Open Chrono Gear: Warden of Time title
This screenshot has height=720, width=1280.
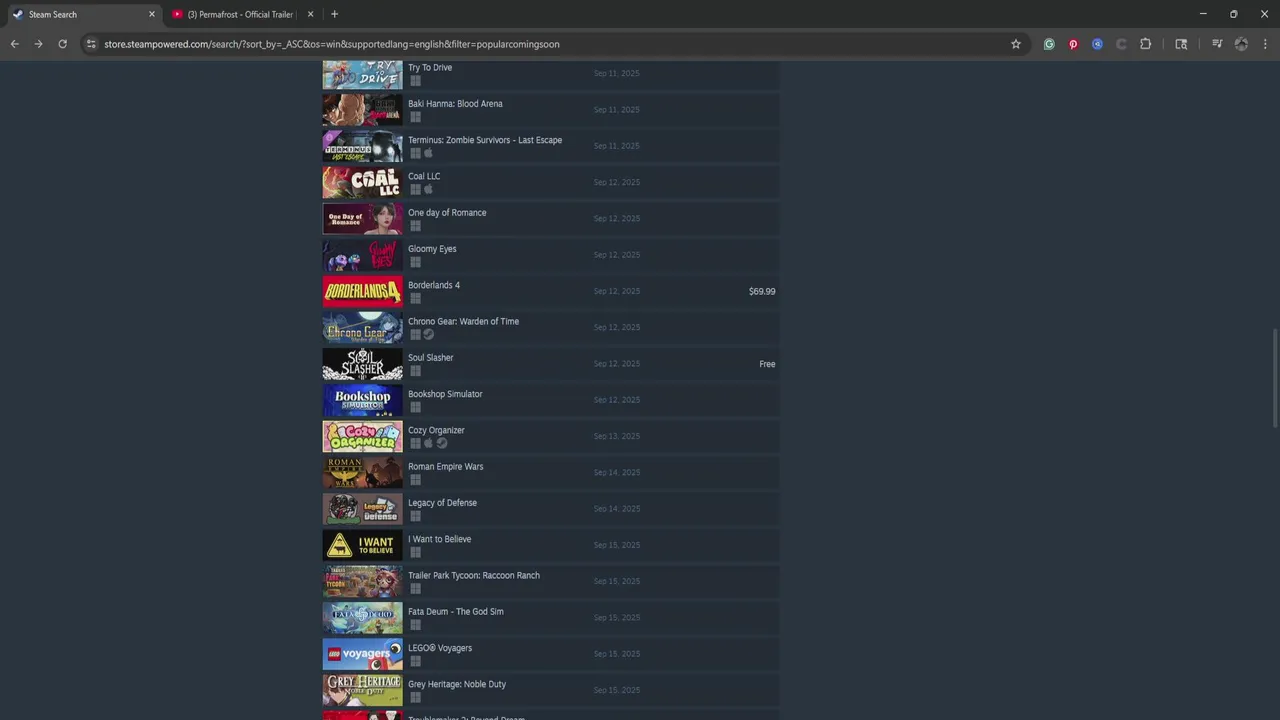pyautogui.click(x=463, y=322)
